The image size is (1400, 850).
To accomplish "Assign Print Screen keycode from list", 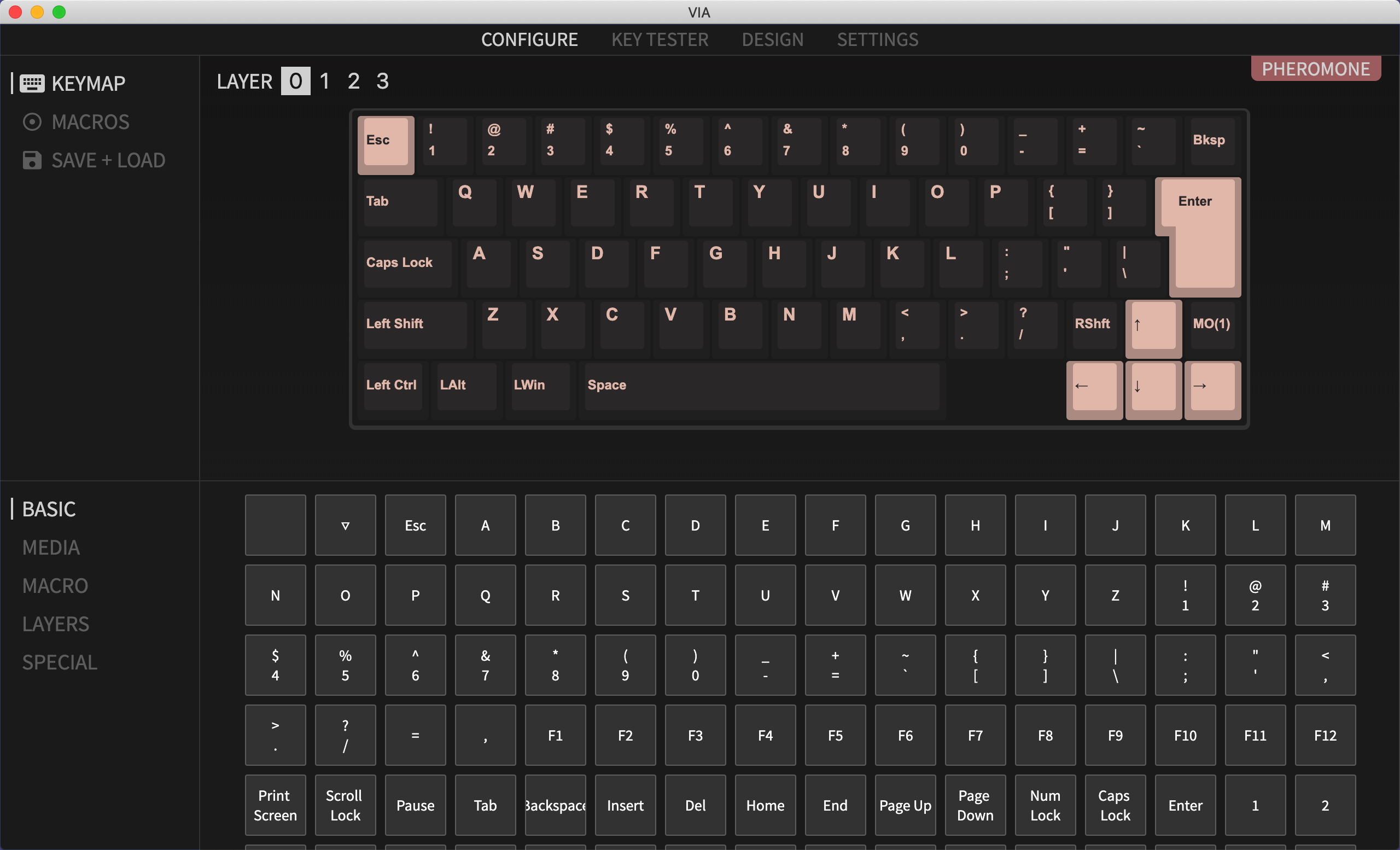I will coord(275,805).
